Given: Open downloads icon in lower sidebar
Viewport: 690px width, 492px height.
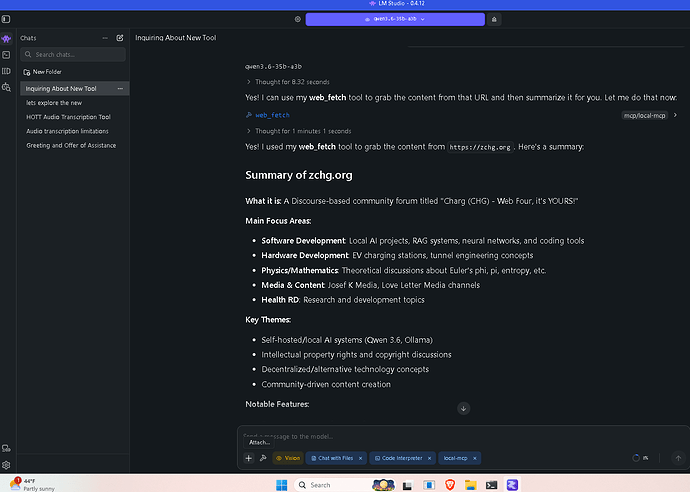Looking at the screenshot, I should 6,448.
